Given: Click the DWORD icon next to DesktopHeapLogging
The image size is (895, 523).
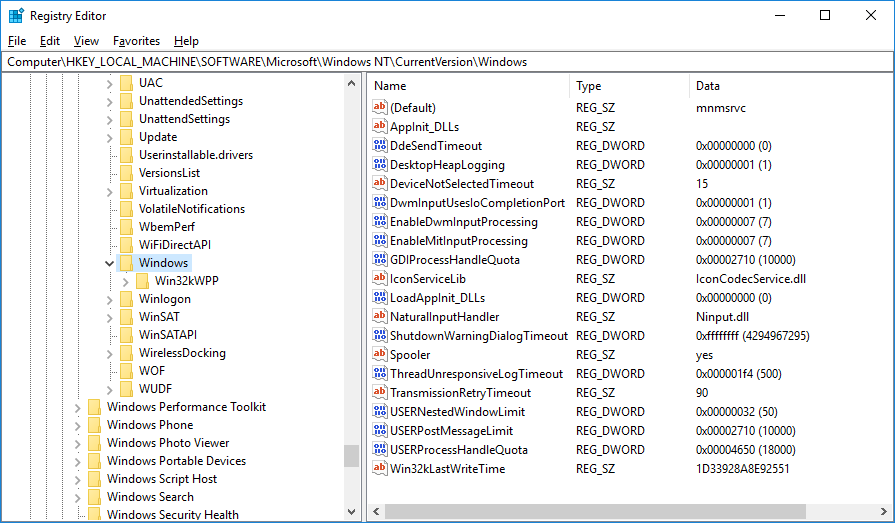Looking at the screenshot, I should coord(380,164).
